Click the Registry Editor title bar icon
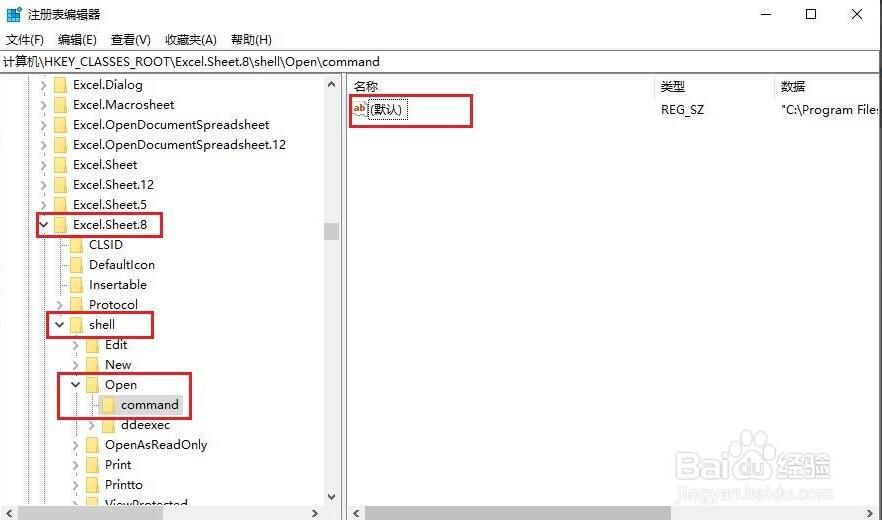The image size is (882, 520). 14,14
